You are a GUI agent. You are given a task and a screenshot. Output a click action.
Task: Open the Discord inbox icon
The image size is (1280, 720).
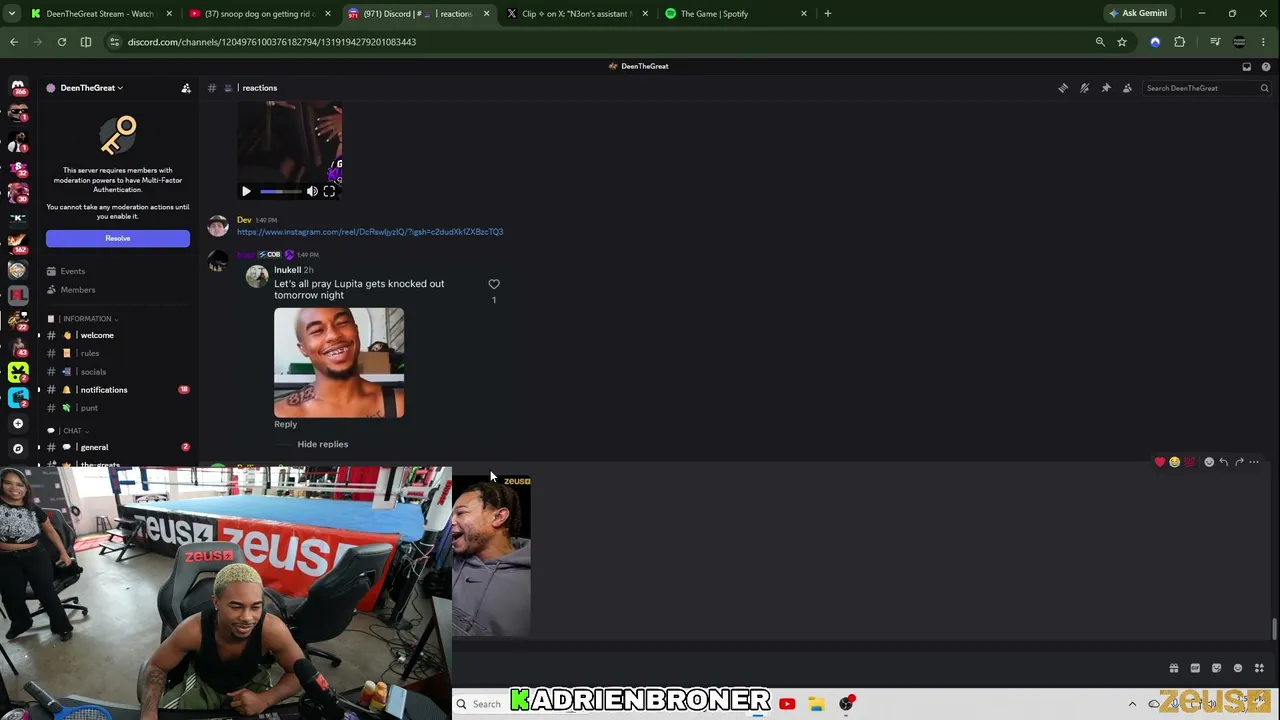tap(1247, 66)
